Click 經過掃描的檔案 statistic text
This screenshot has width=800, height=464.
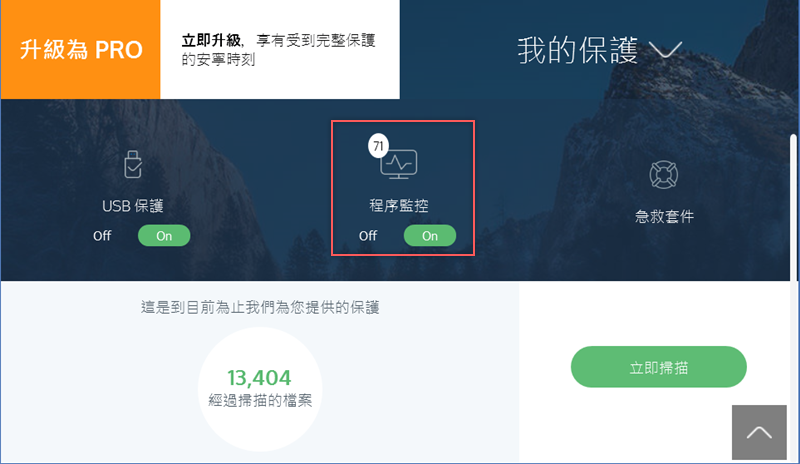pos(260,401)
